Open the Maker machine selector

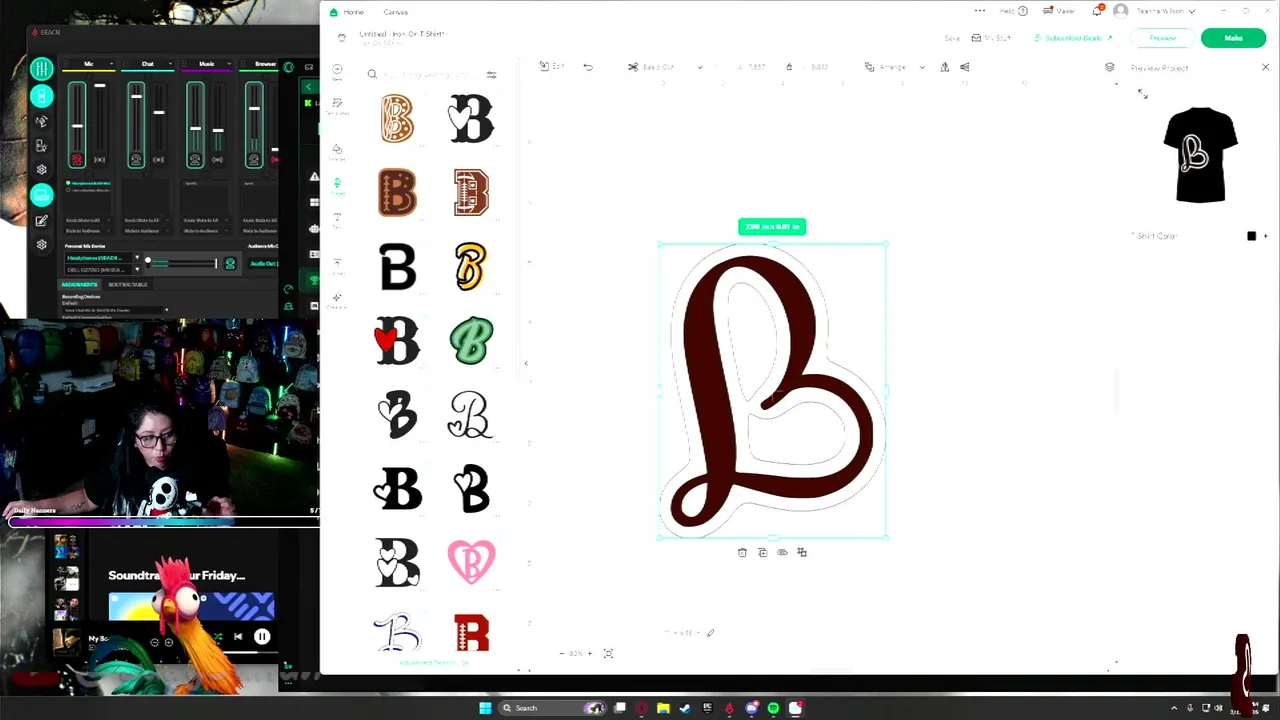point(1059,11)
